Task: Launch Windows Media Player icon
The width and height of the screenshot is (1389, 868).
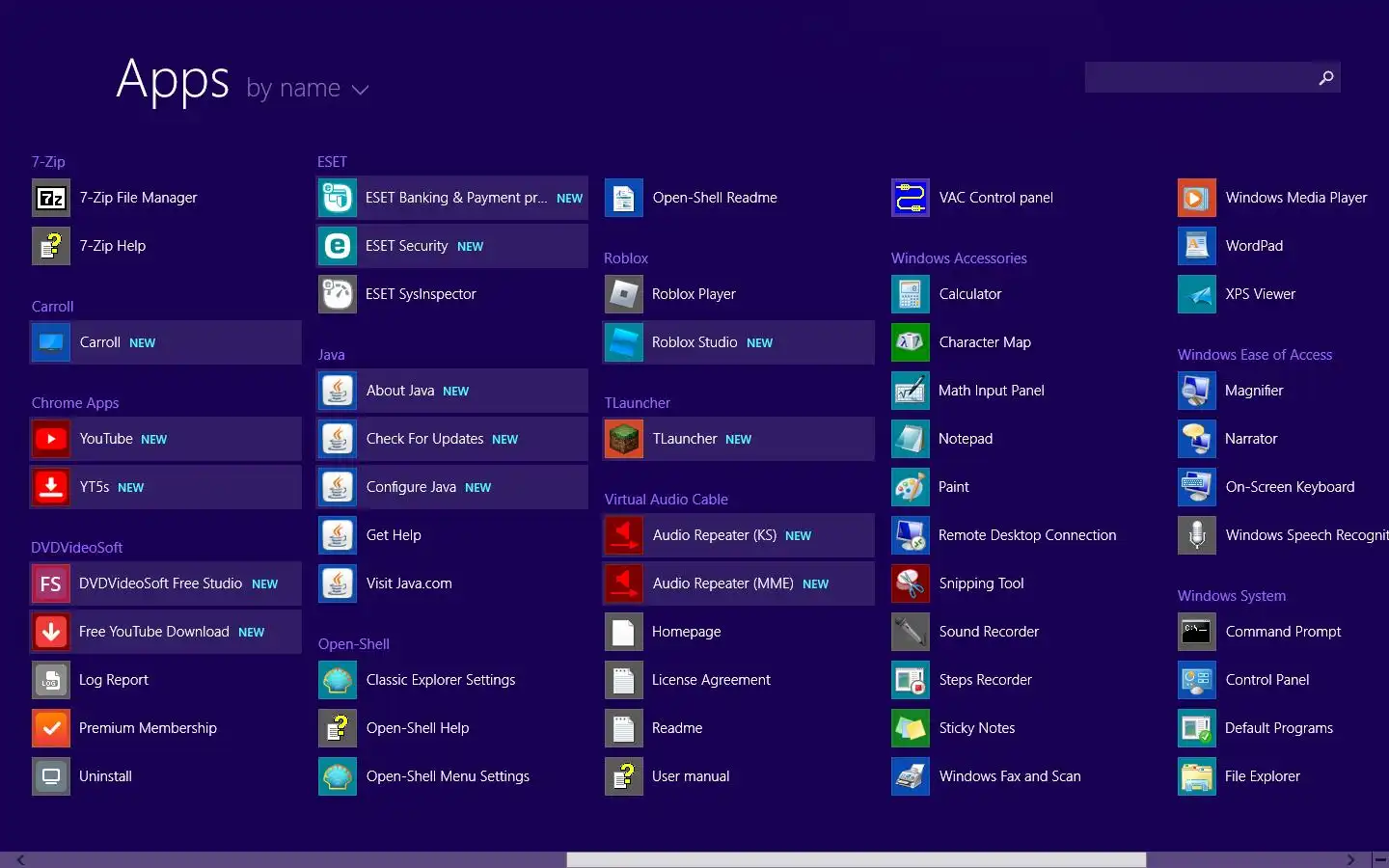Action: 1197,198
